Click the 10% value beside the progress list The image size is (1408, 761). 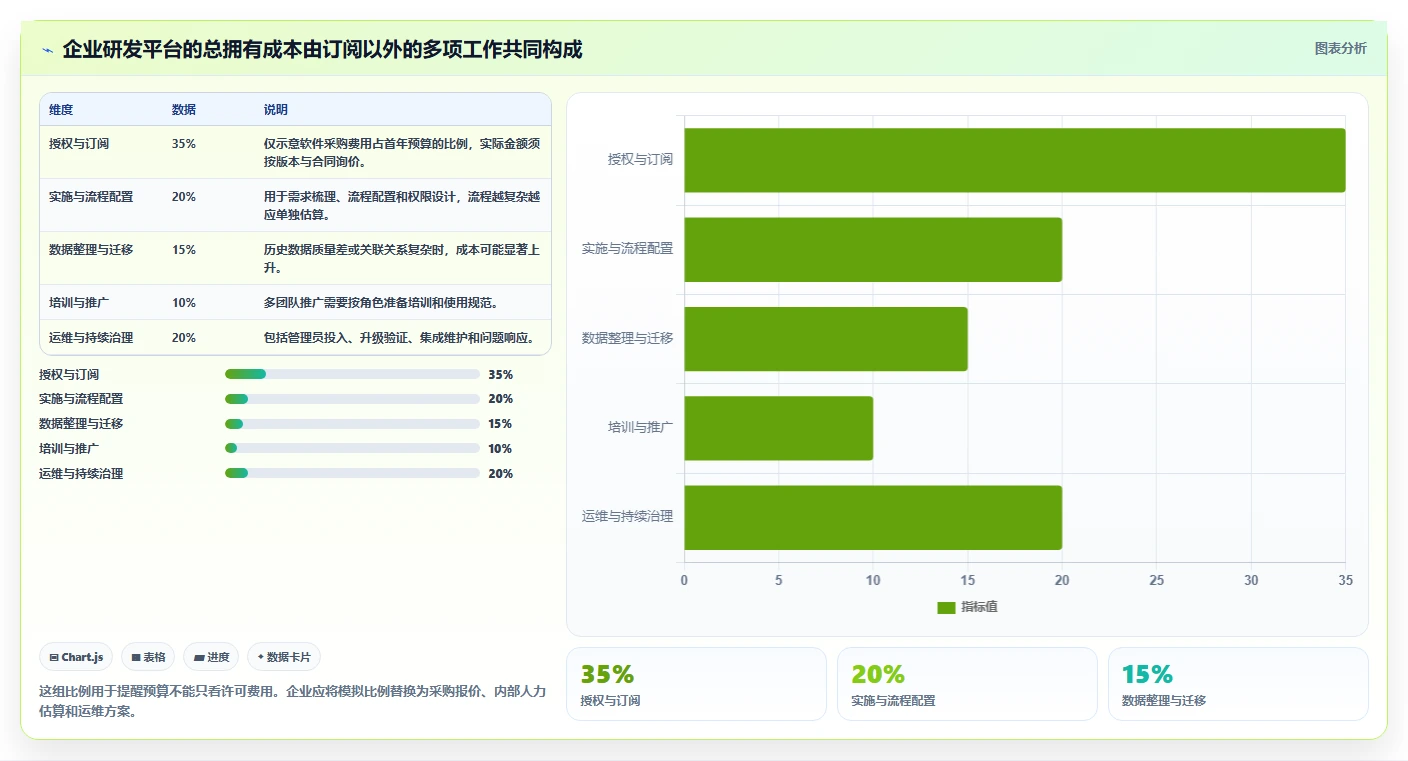pos(500,449)
